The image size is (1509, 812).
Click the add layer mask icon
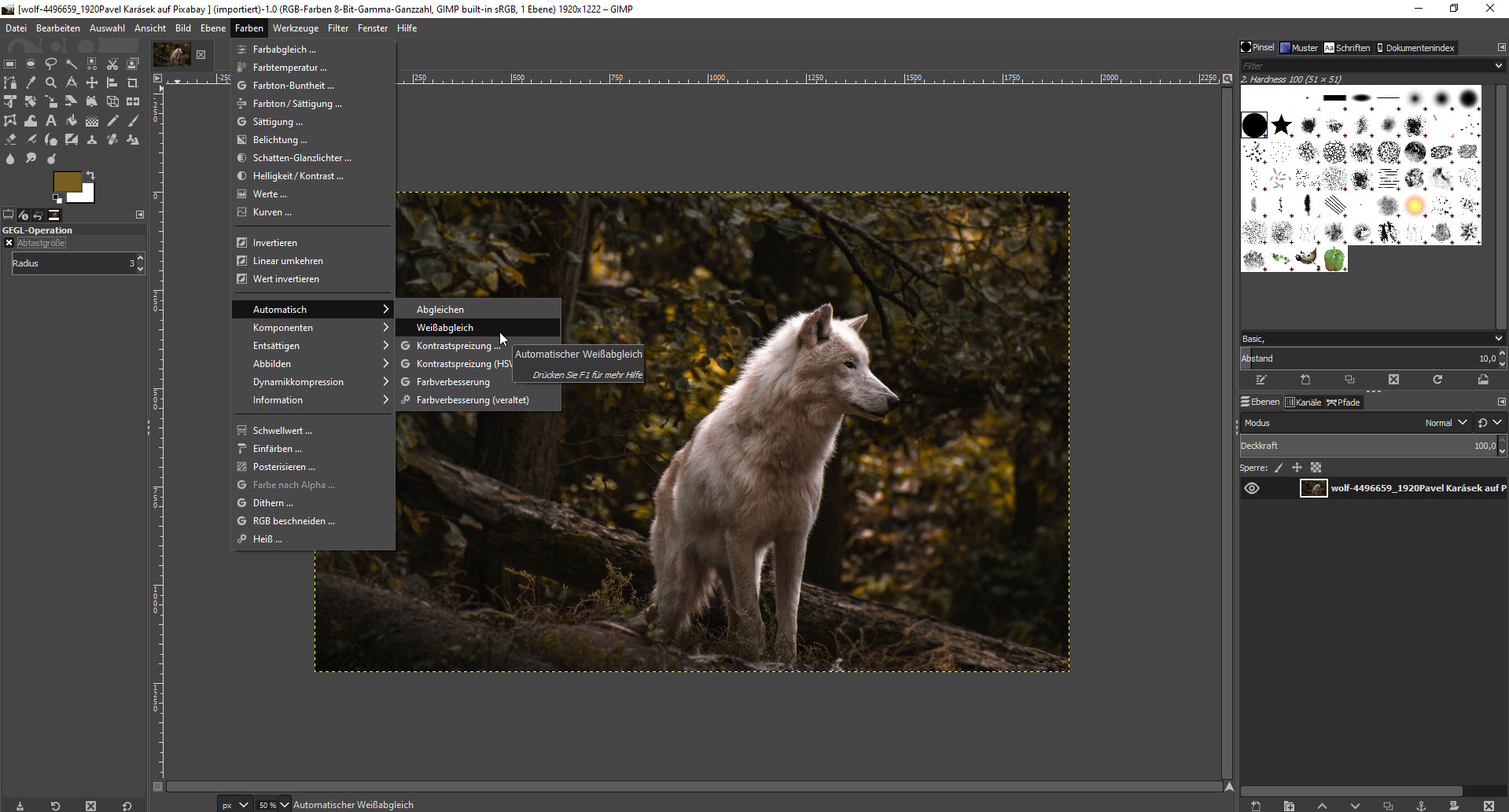pyautogui.click(x=1454, y=806)
